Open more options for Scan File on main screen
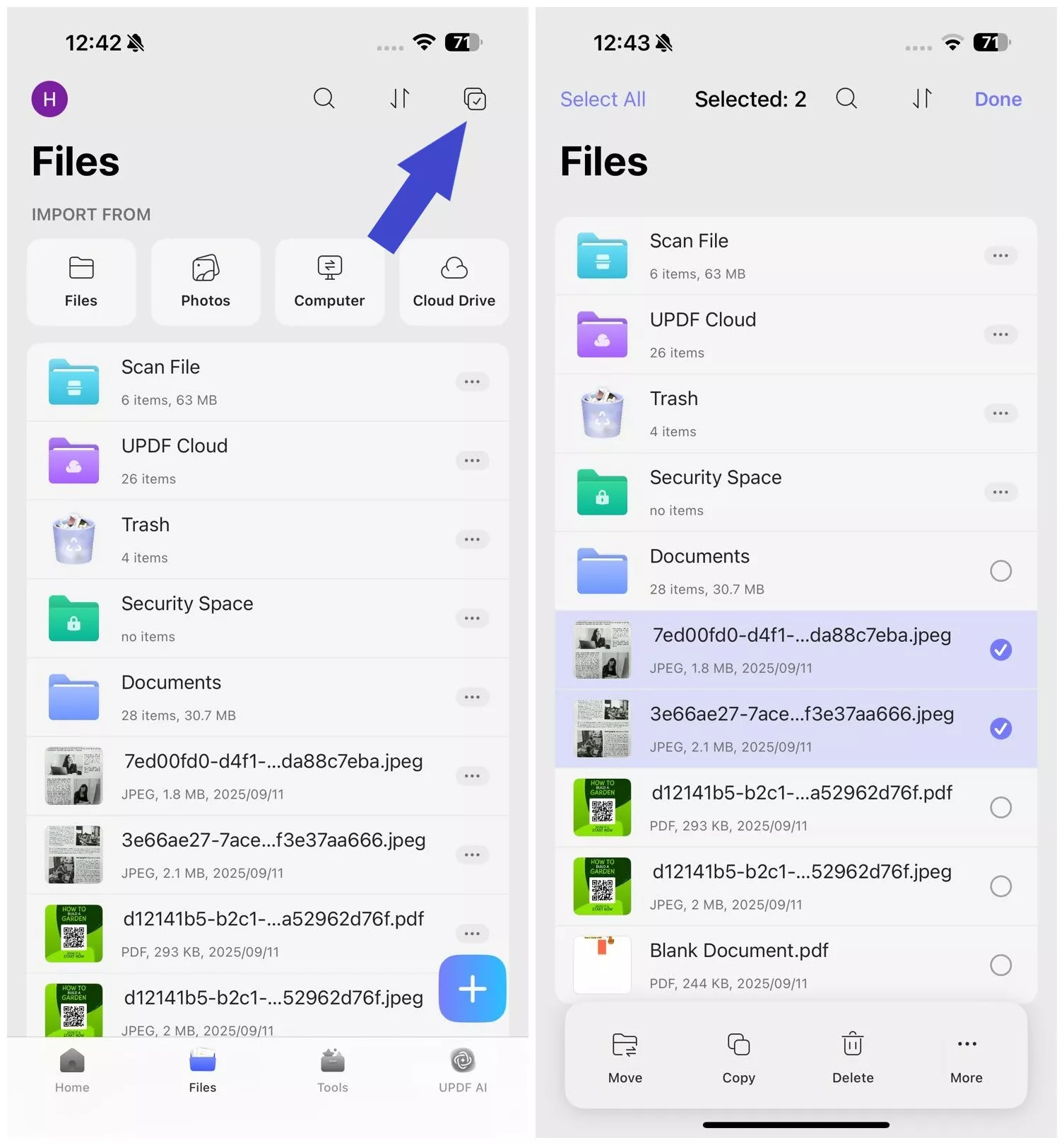1064x1145 pixels. pos(472,382)
